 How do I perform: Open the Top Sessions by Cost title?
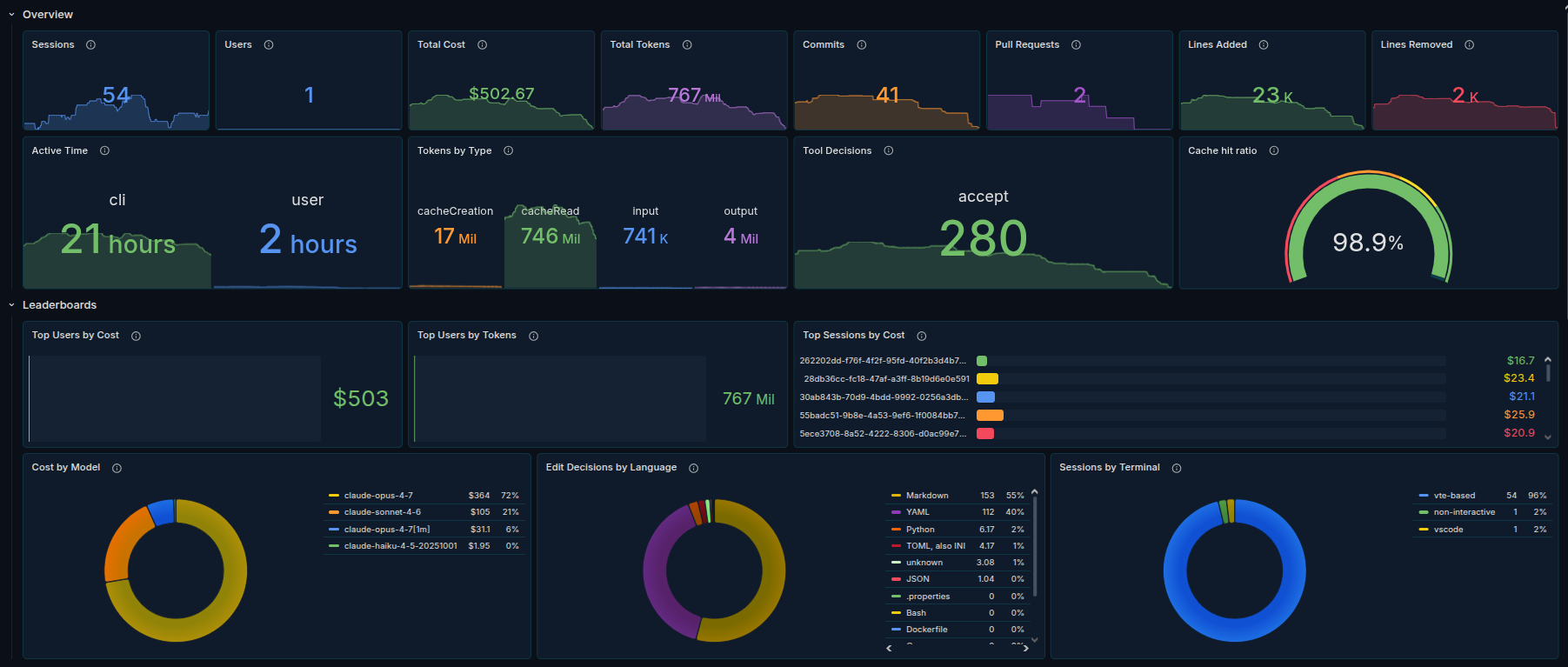coord(853,336)
